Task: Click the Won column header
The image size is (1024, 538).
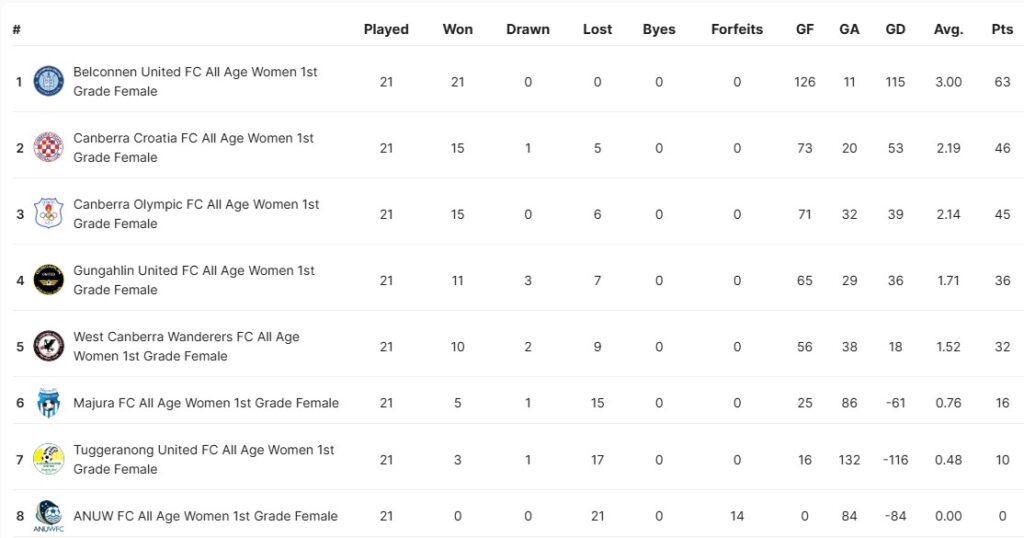Action: 458,29
